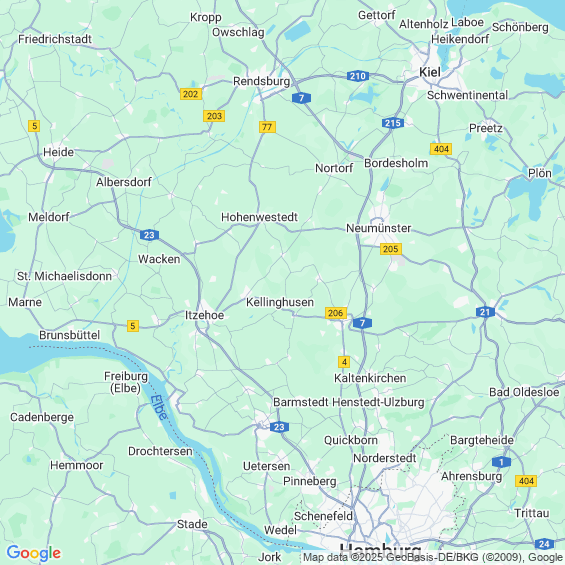This screenshot has height=565, width=565.
Task: Select the yellow 206 road shield
Action: coord(336,313)
